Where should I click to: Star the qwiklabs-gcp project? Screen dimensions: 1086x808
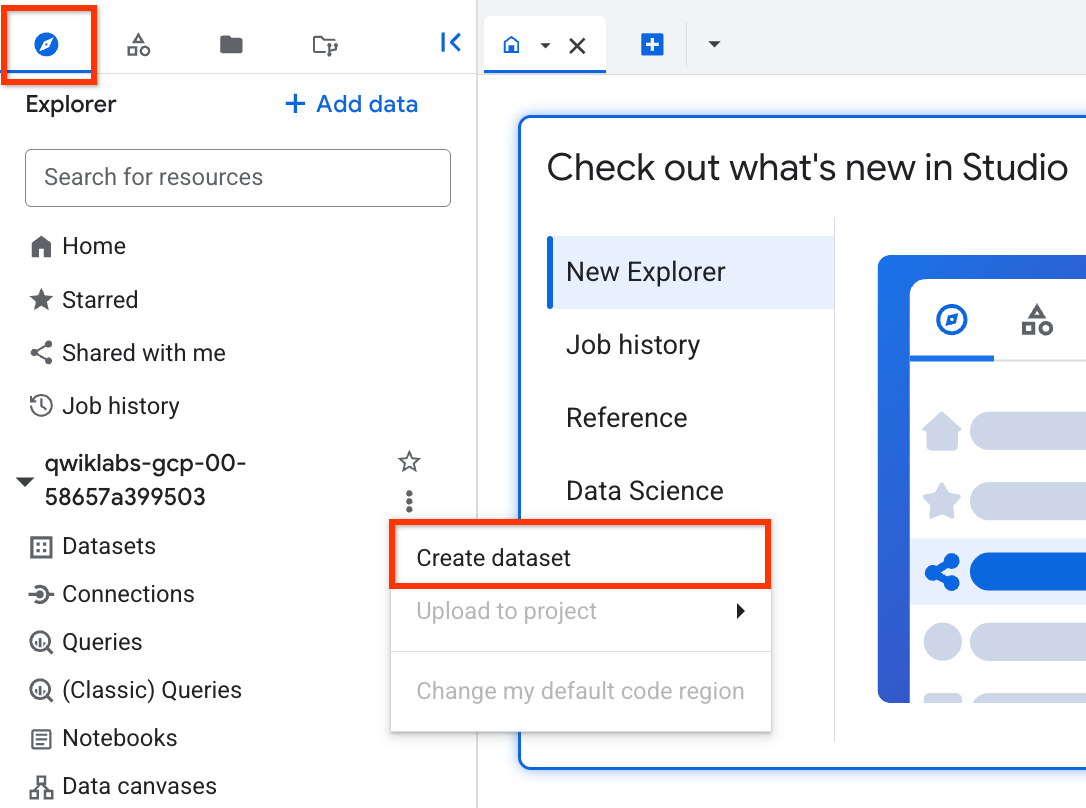pos(409,462)
